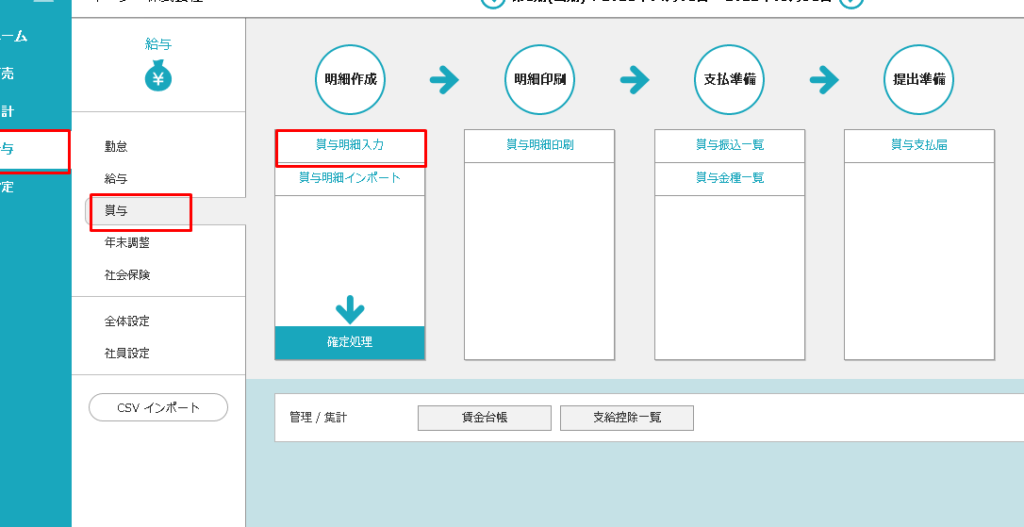Screen dimensions: 1024x527
Task: Click the 給与 money bag icon
Action: click(158, 77)
